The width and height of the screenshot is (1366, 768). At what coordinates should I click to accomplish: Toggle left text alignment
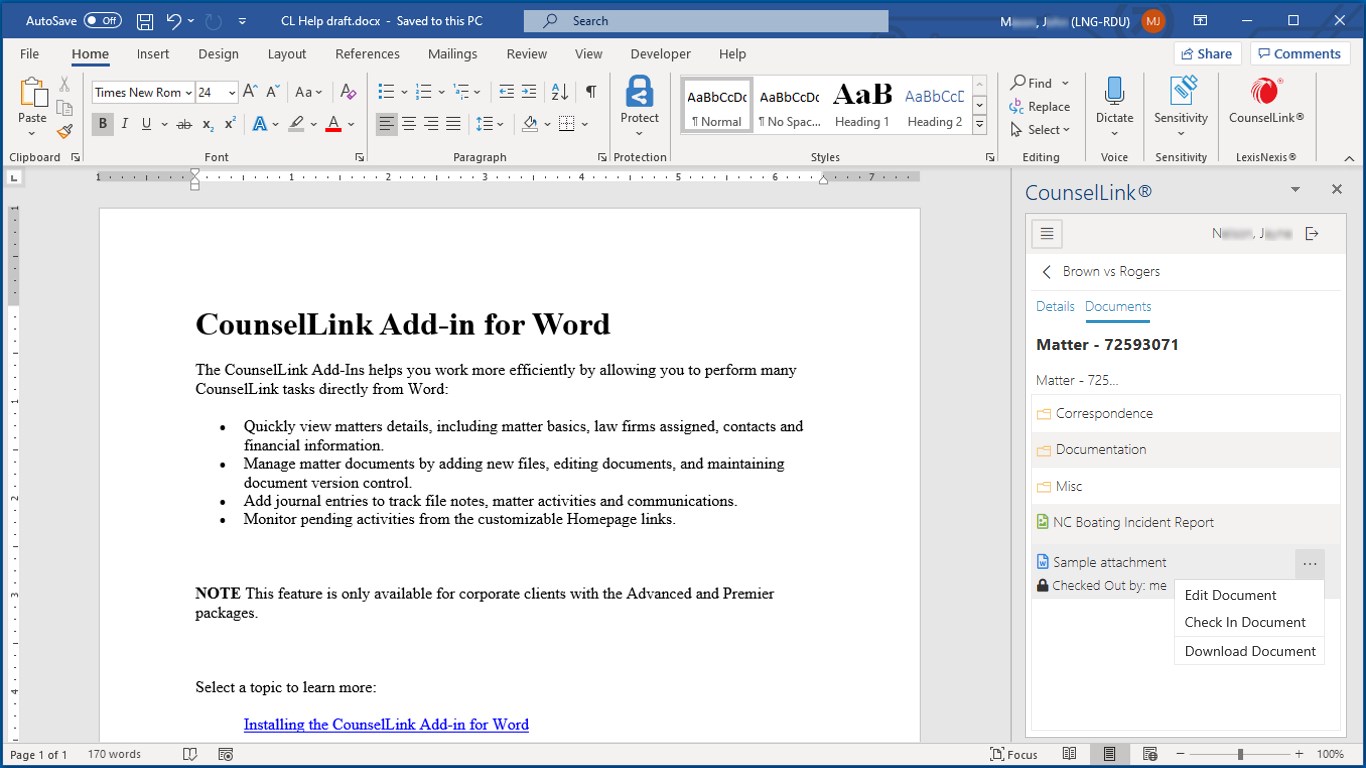click(386, 124)
